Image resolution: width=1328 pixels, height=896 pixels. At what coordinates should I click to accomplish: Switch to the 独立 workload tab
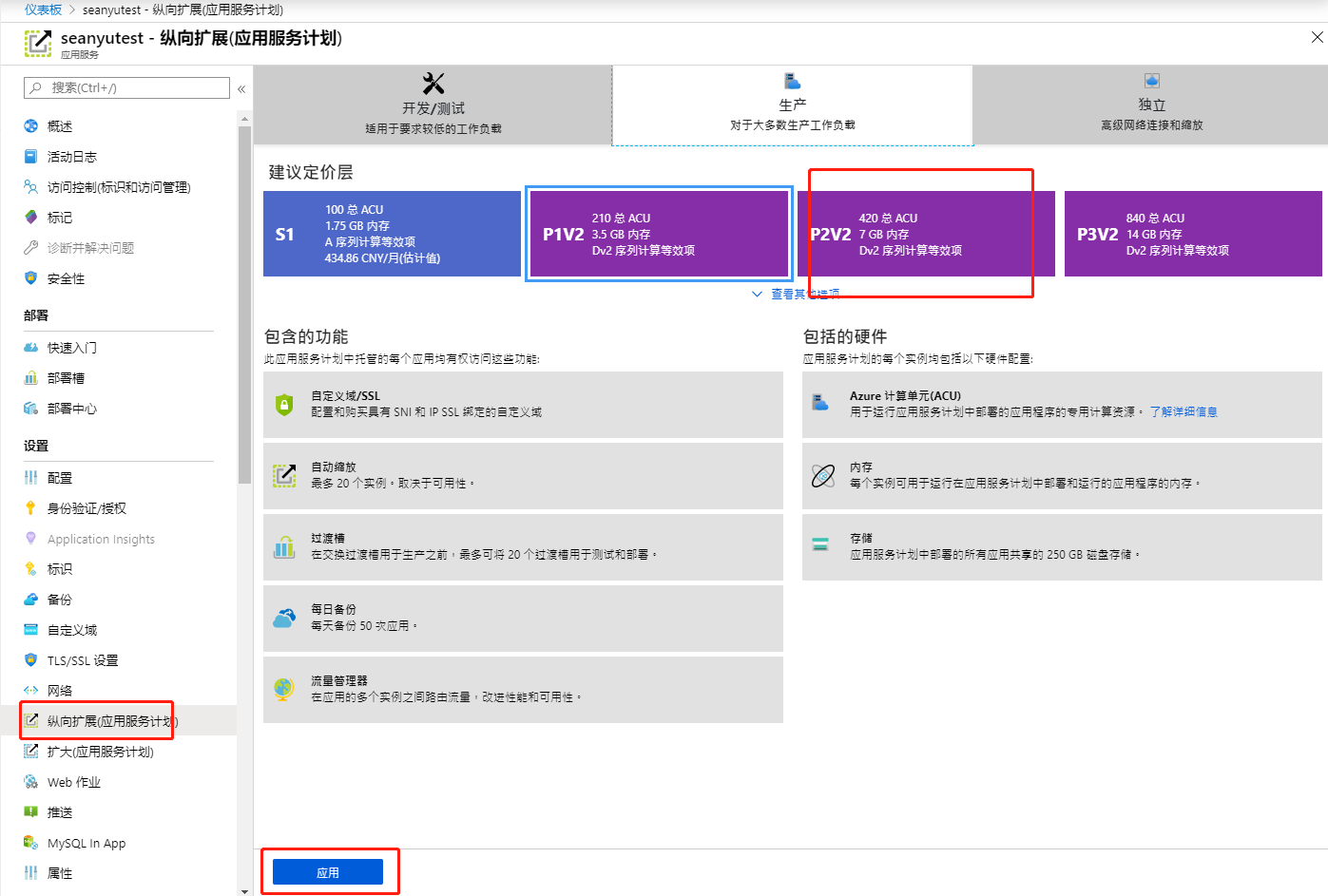pyautogui.click(x=1150, y=105)
